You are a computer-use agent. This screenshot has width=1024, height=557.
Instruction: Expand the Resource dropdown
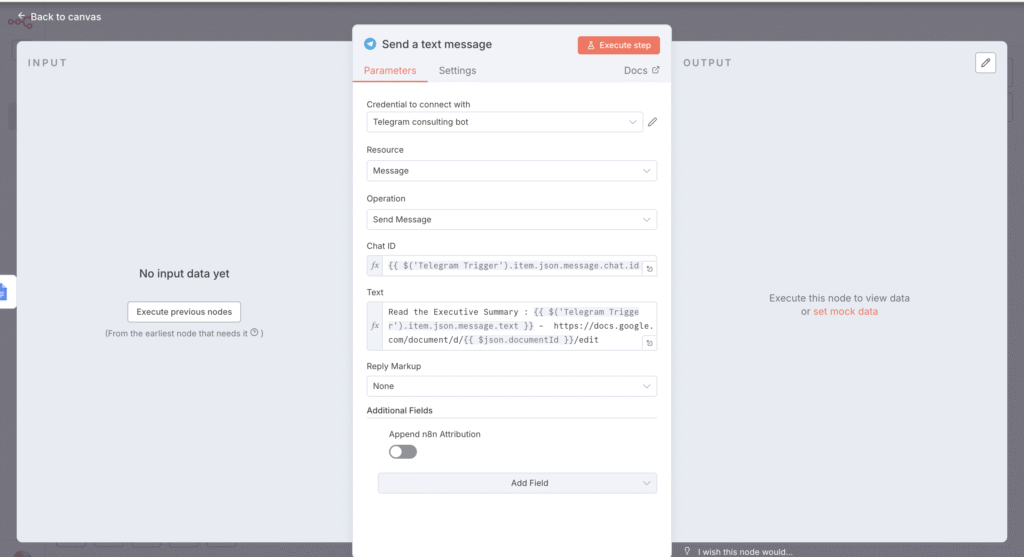pos(511,171)
